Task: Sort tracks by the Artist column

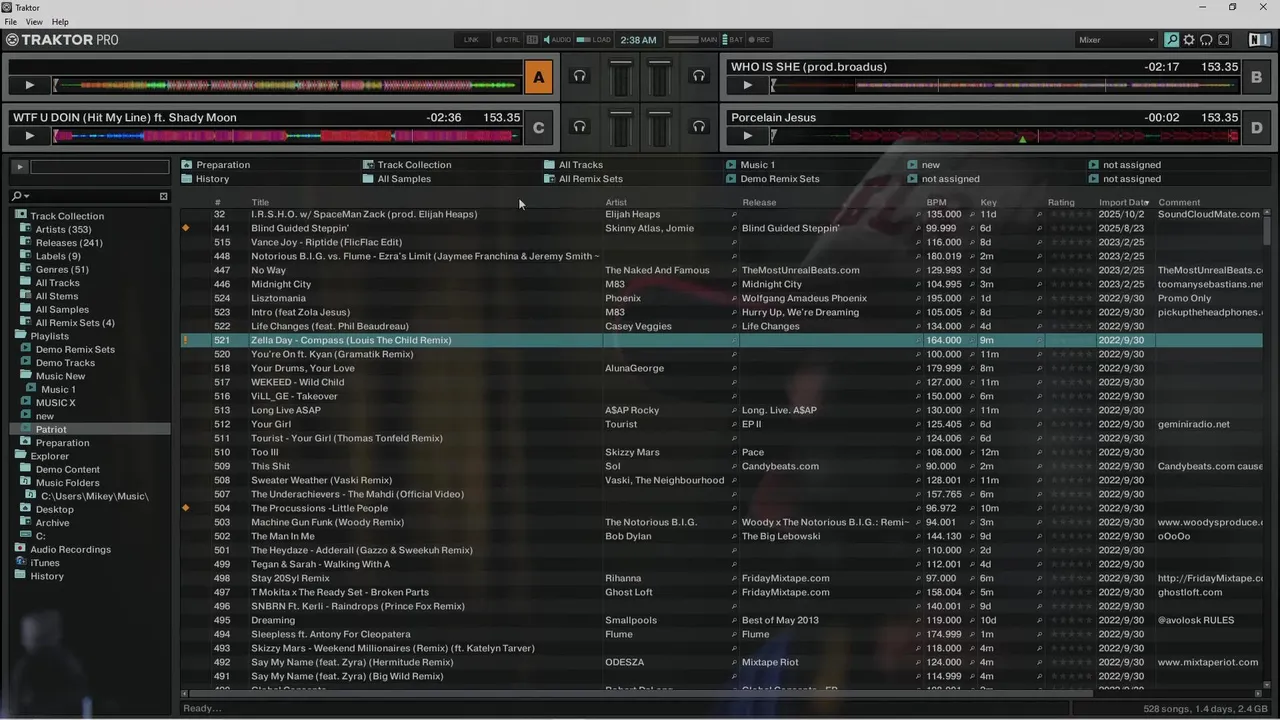Action: click(616, 202)
